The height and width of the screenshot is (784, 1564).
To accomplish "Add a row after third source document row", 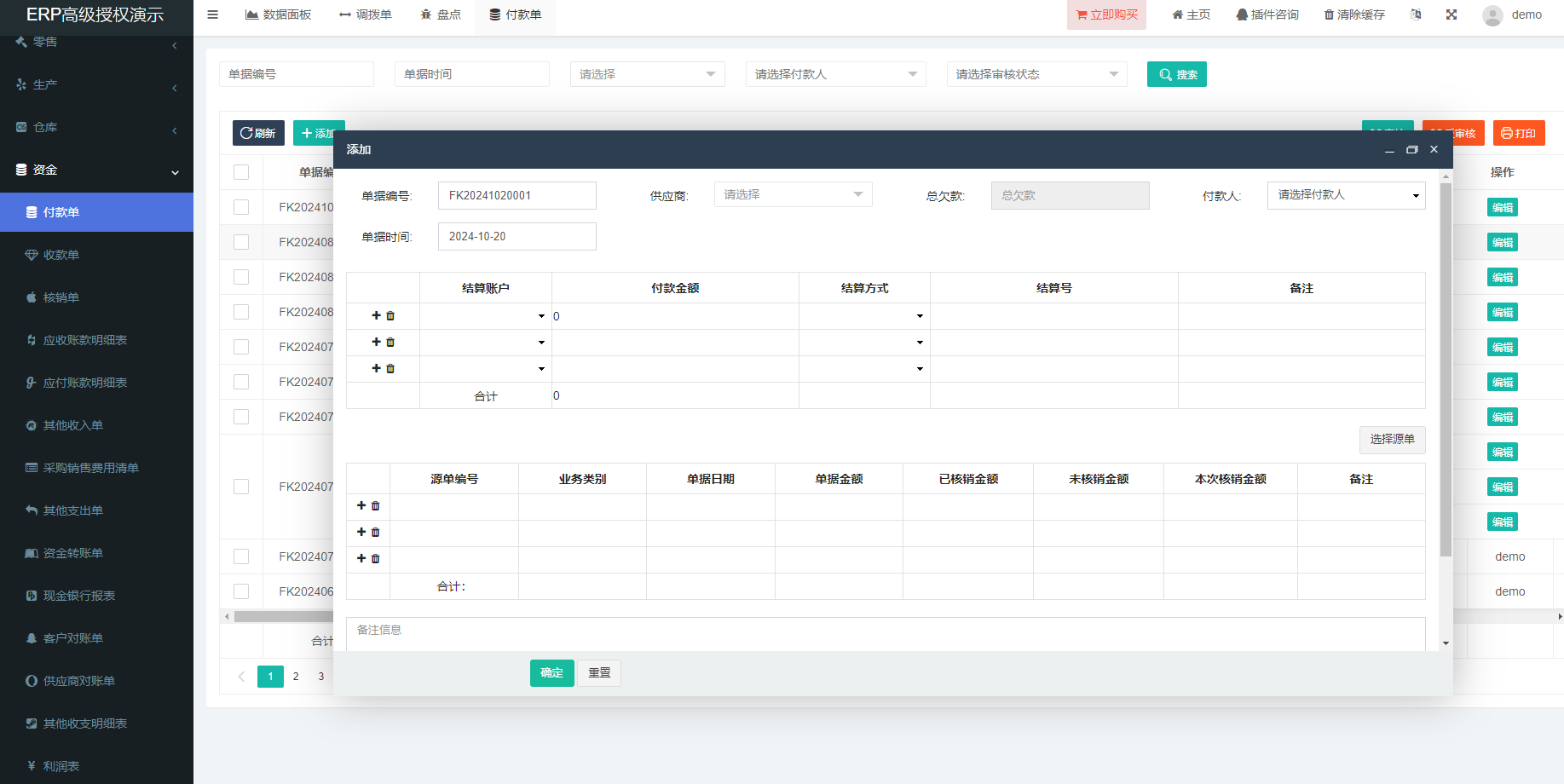I will tap(361, 558).
